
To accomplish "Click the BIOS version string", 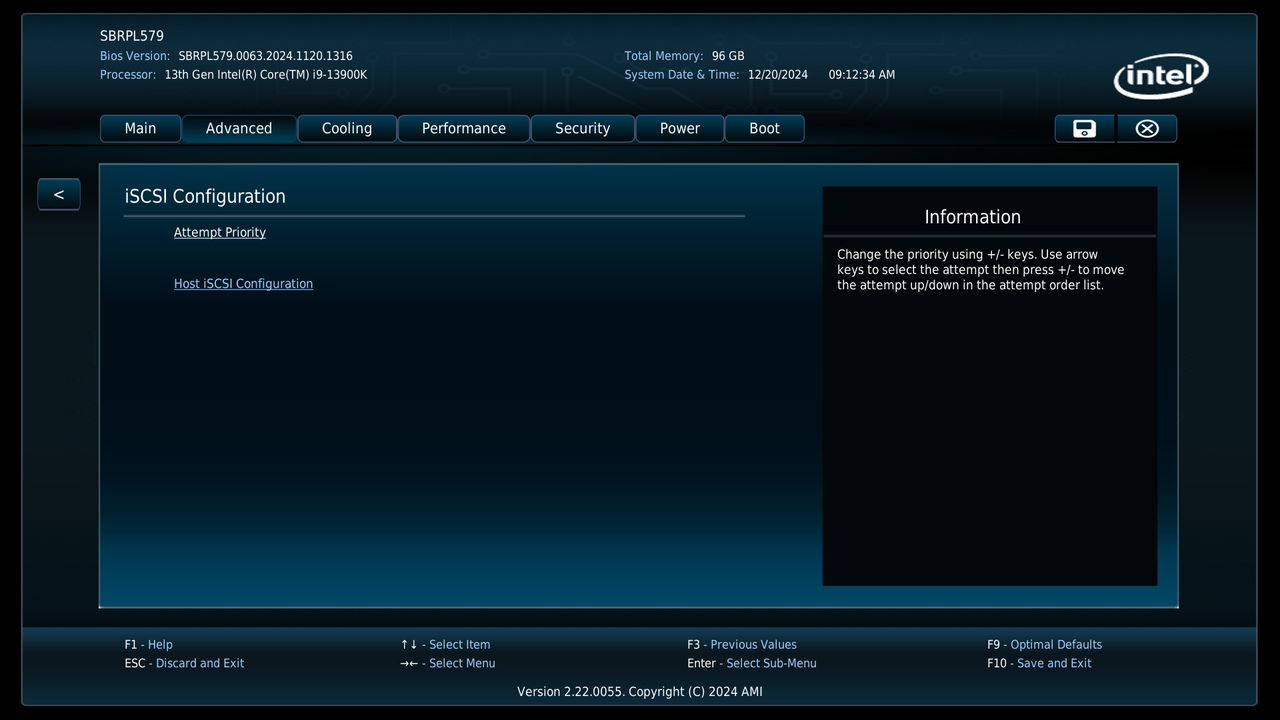I will tap(265, 56).
